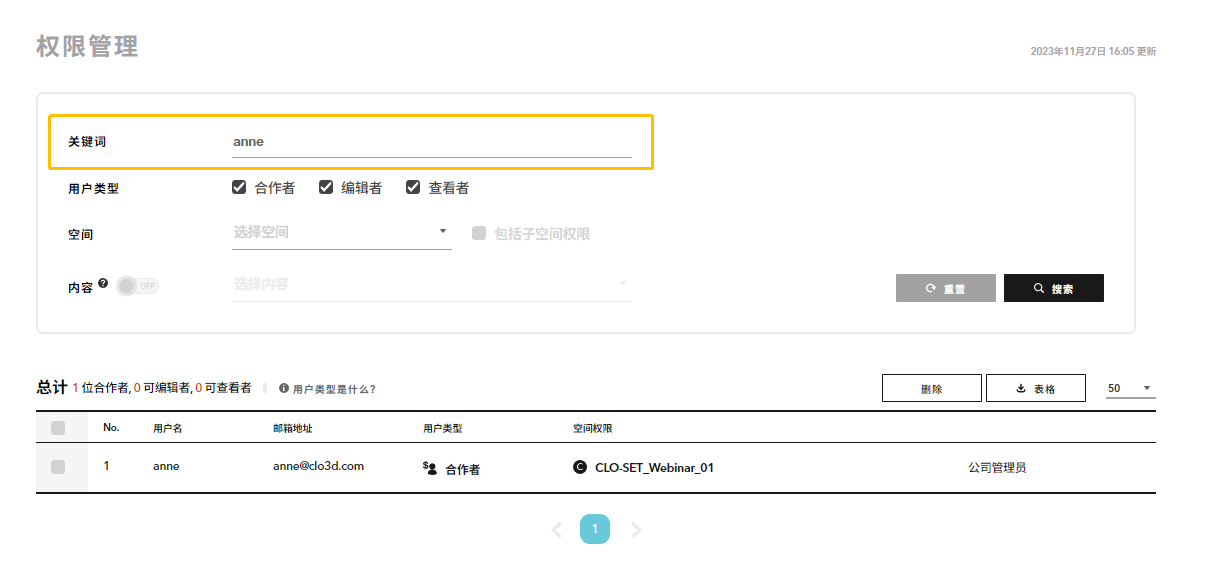Uncheck the 编辑者 user type checkbox
Image resolution: width=1207 pixels, height=562 pixels.
click(x=326, y=187)
